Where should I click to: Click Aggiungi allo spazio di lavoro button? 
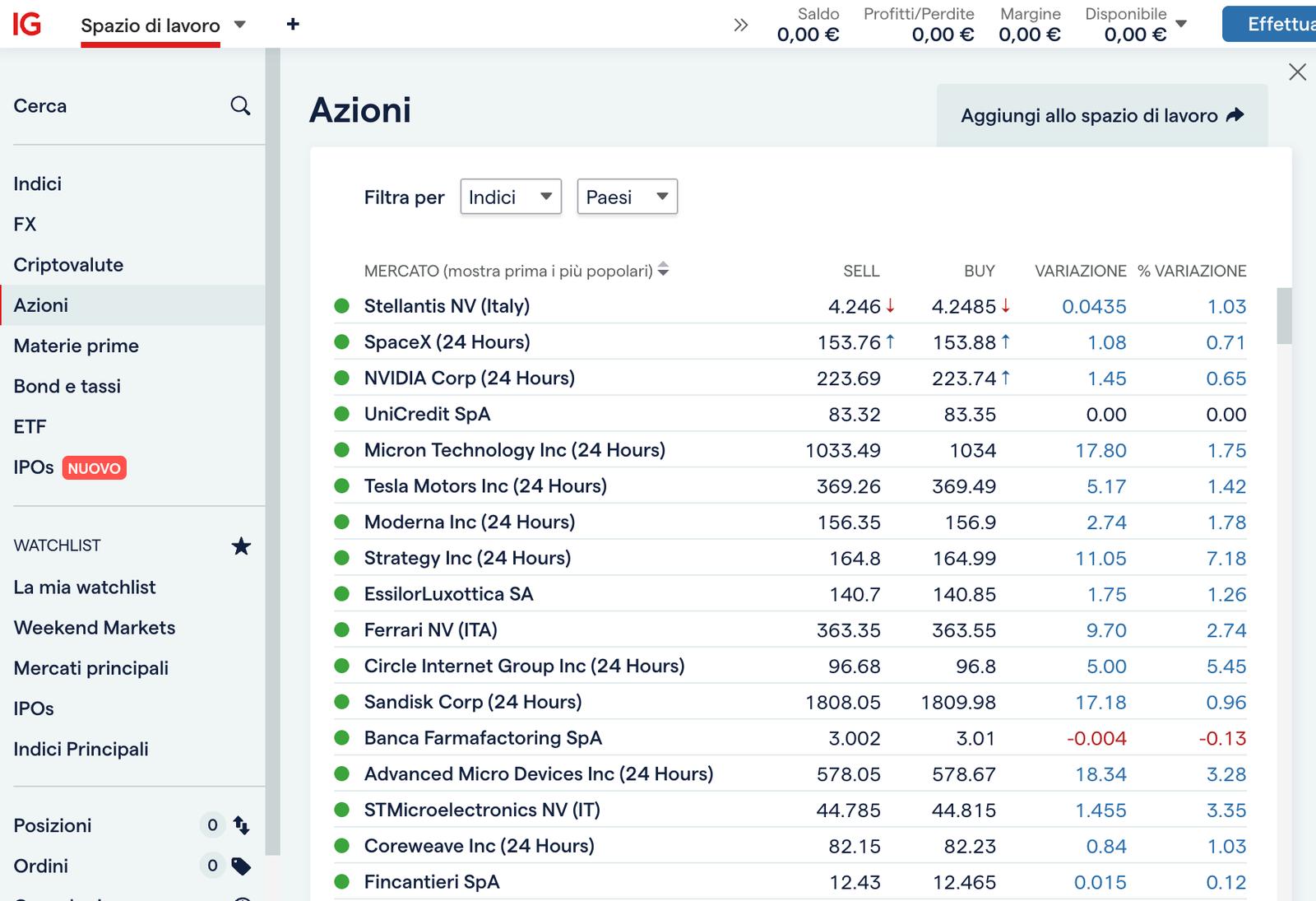[1102, 115]
